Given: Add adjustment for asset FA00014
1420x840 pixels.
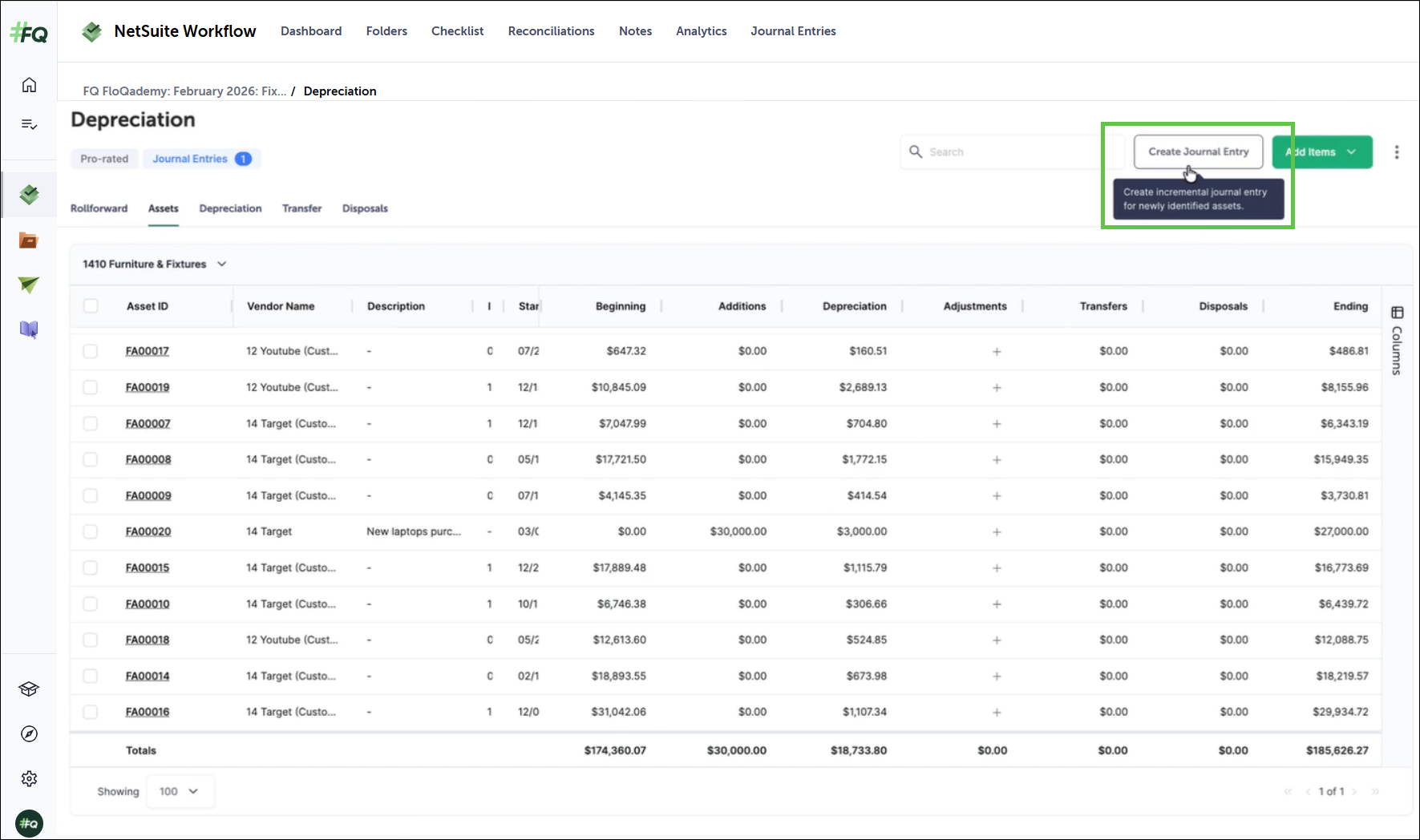Looking at the screenshot, I should [997, 676].
